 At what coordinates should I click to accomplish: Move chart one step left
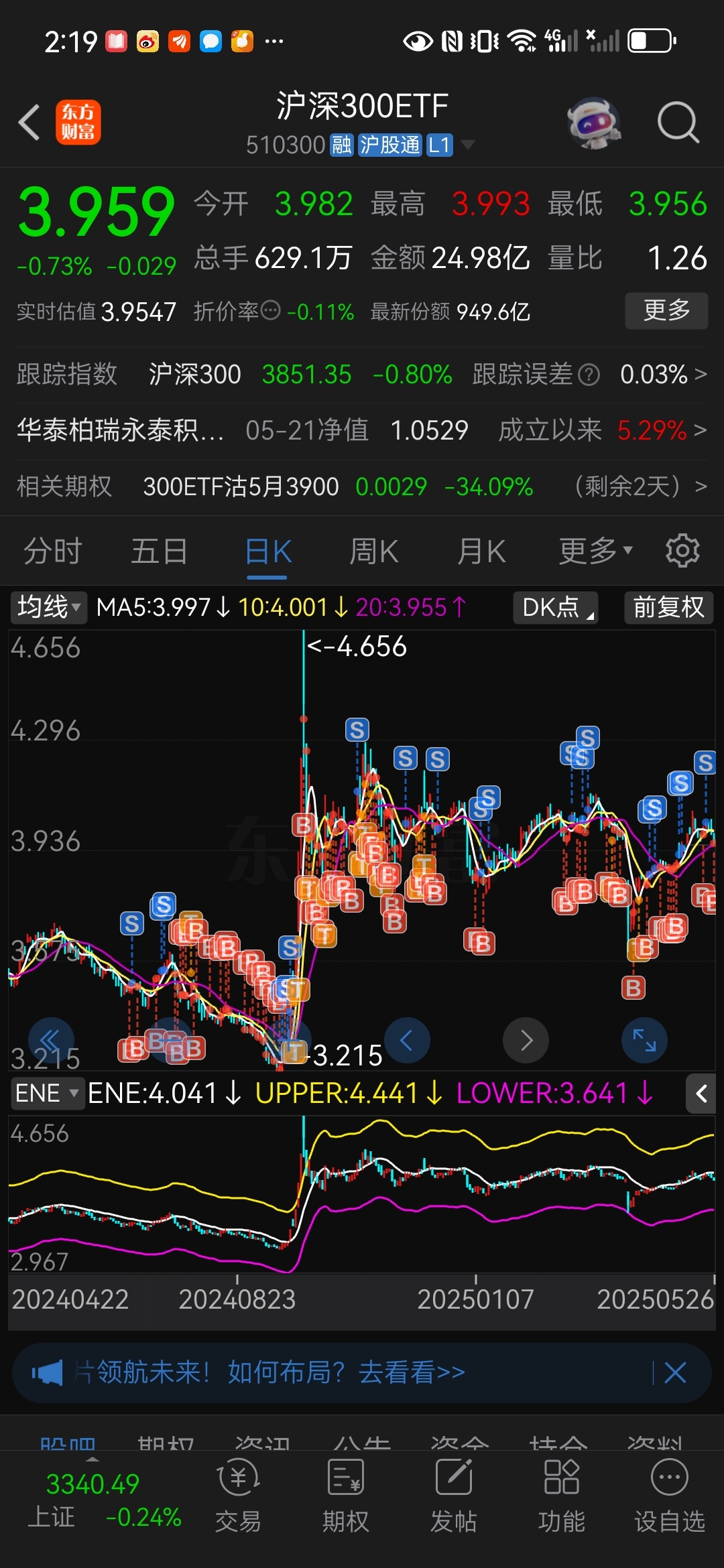point(406,1040)
